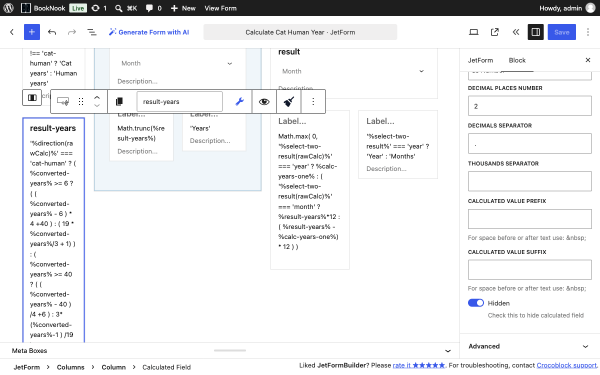600x375 pixels.
Task: Open the Month dropdown under result
Action: coord(353,71)
